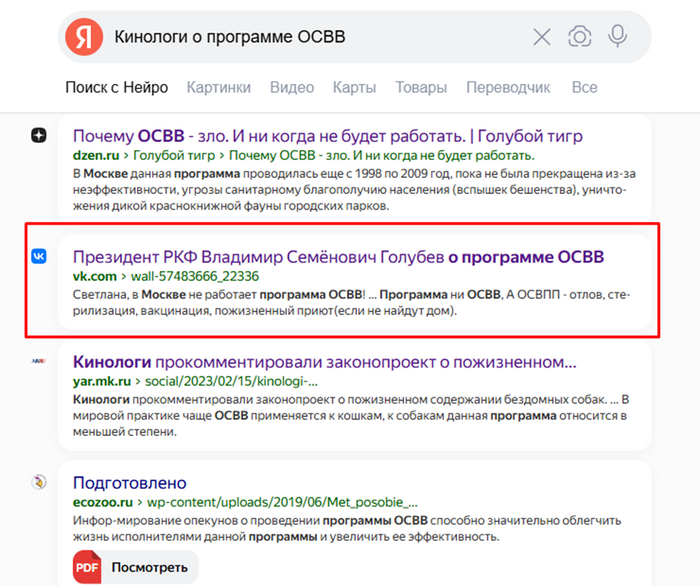This screenshot has width=700, height=586.
Task: Select the Карты tab
Action: 354,87
